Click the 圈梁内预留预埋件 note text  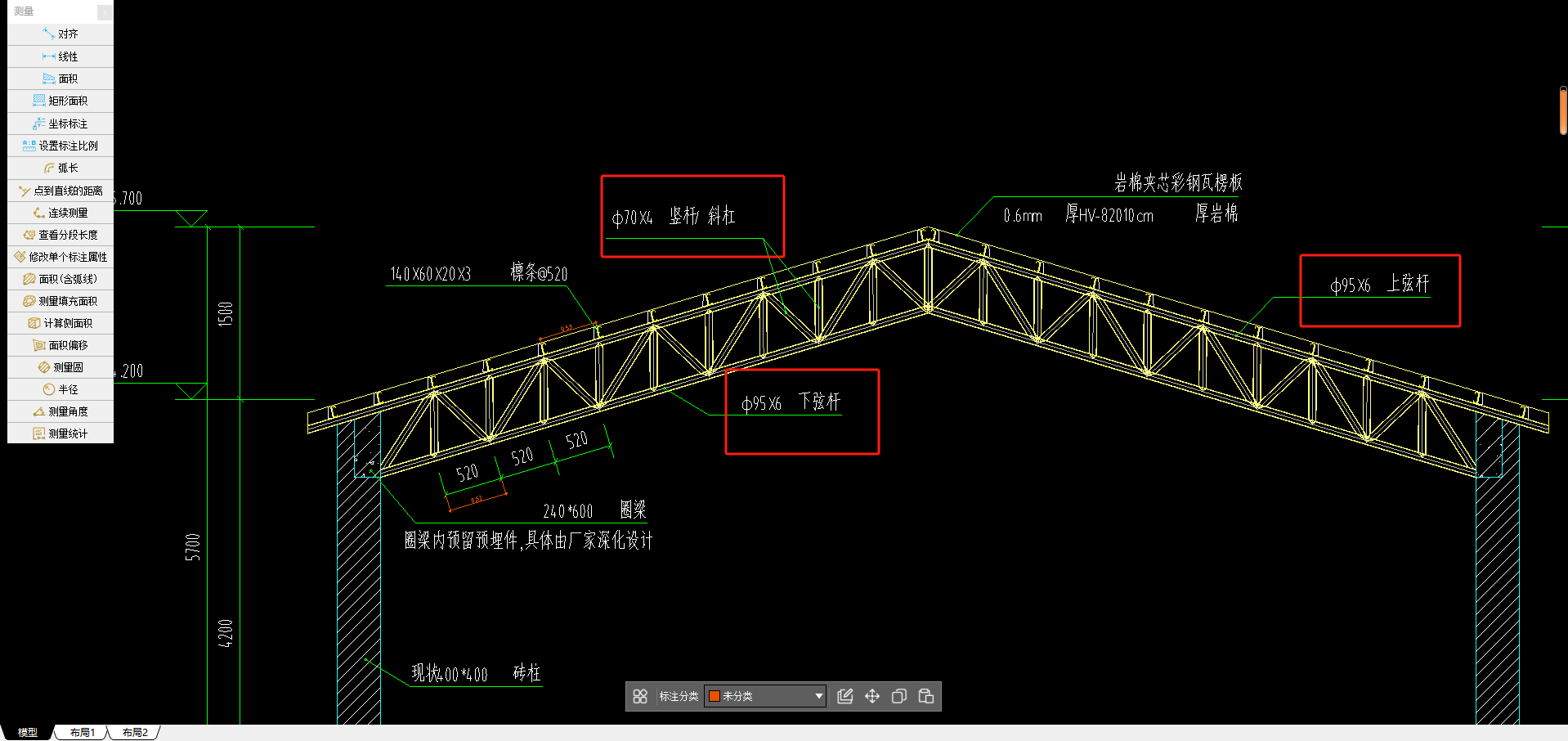coord(528,541)
